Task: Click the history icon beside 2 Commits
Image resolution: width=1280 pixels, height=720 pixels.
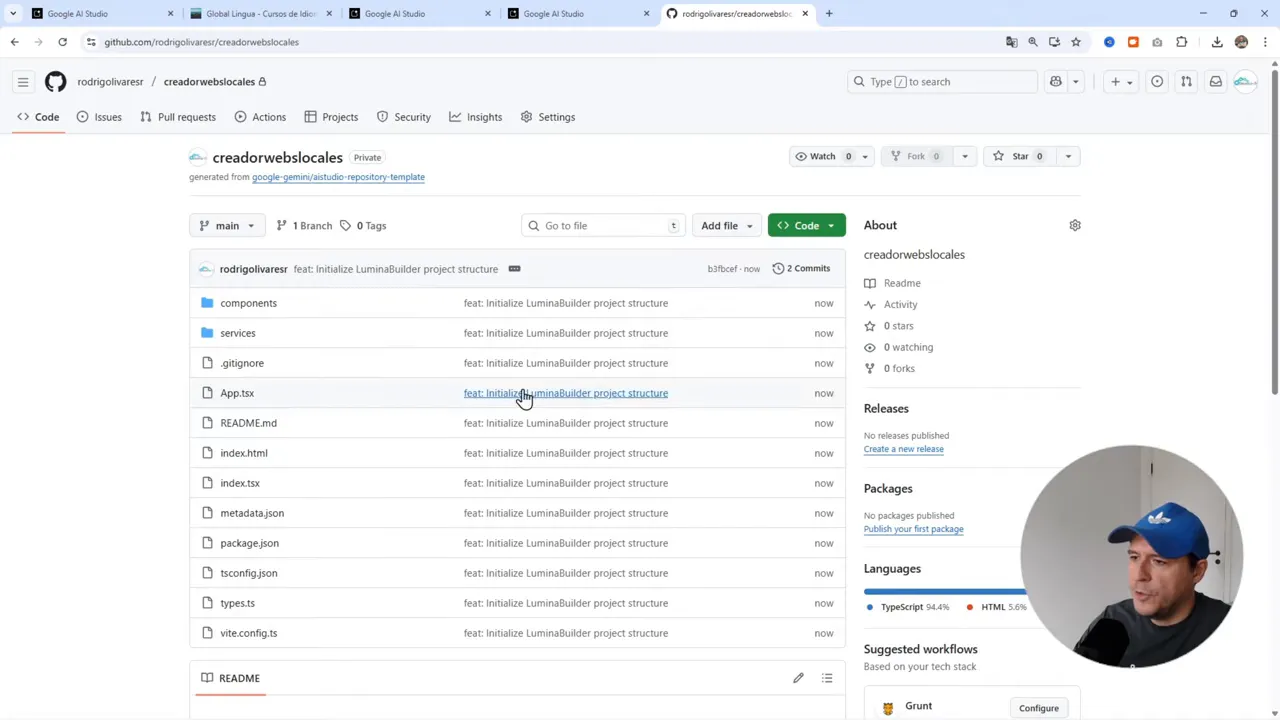Action: [x=778, y=268]
